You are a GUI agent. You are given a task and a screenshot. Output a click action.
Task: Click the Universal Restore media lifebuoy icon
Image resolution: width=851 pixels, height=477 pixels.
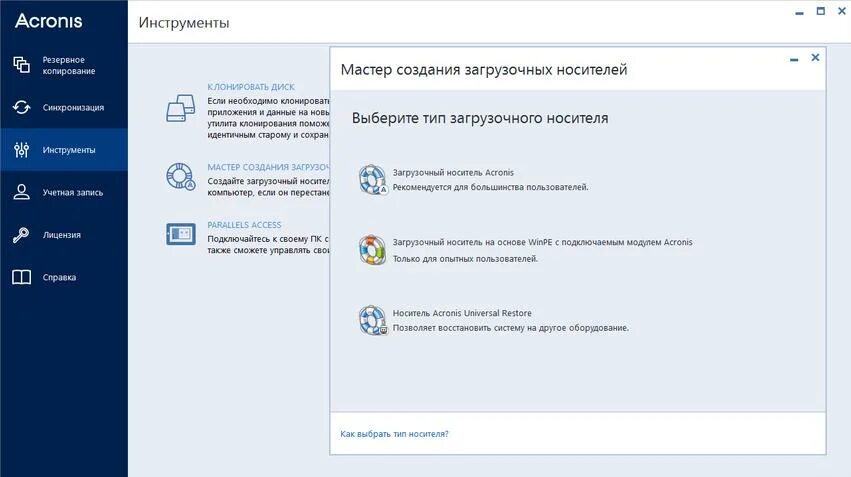tap(373, 320)
